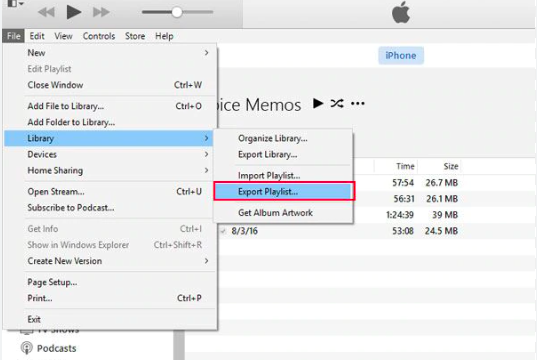
Task: Select the Podcasts sidebar icon
Action: coord(26,348)
